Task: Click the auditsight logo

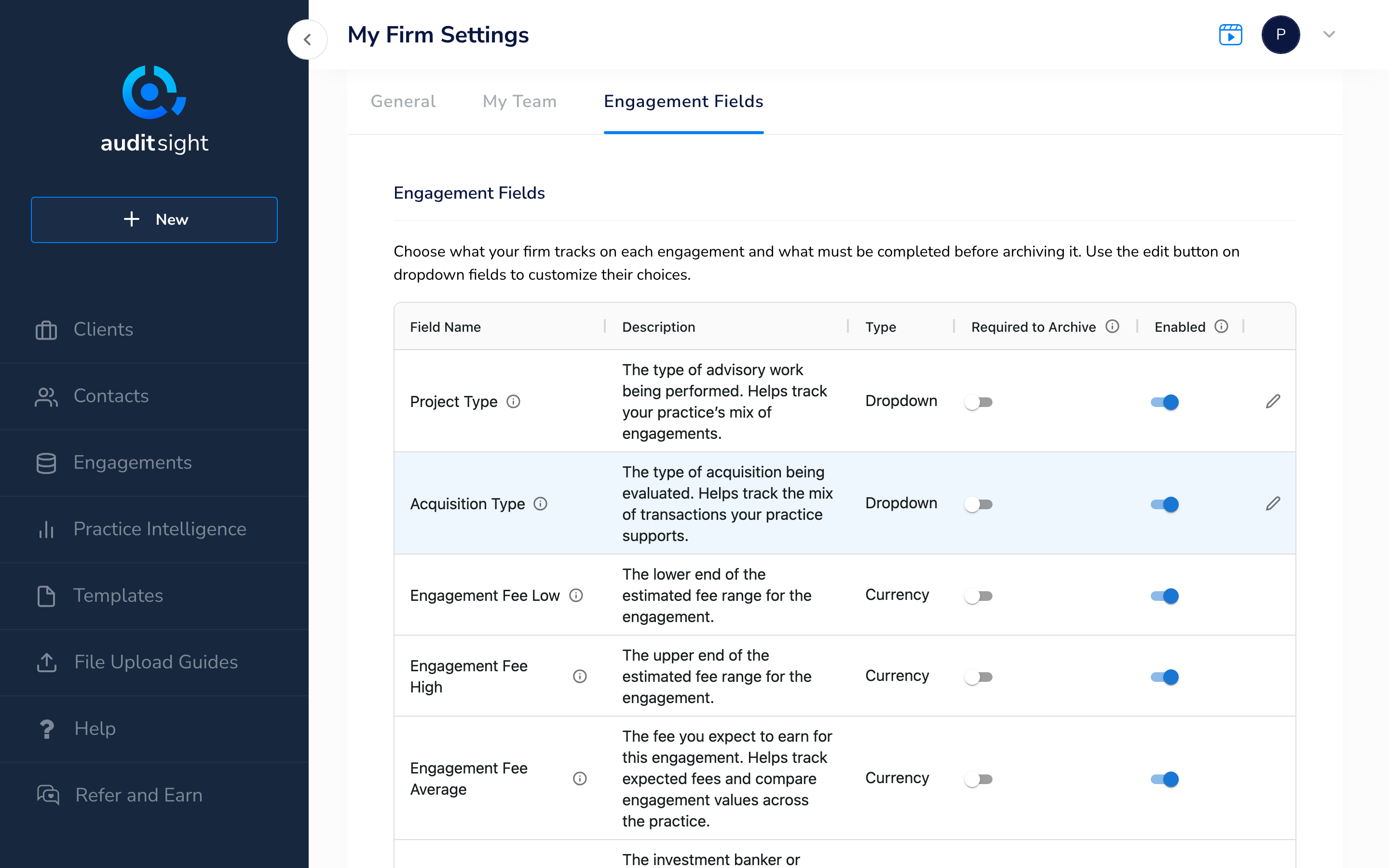Action: (154, 109)
